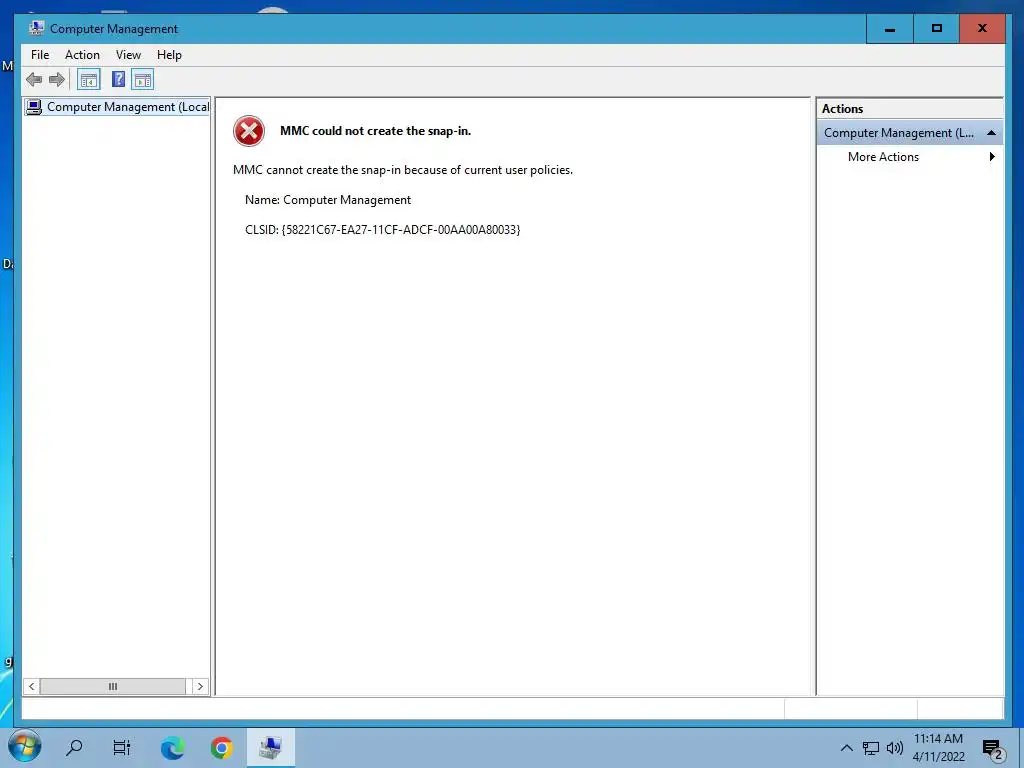This screenshot has height=768, width=1024.
Task: Open the taskbar clock and date
Action: point(938,748)
